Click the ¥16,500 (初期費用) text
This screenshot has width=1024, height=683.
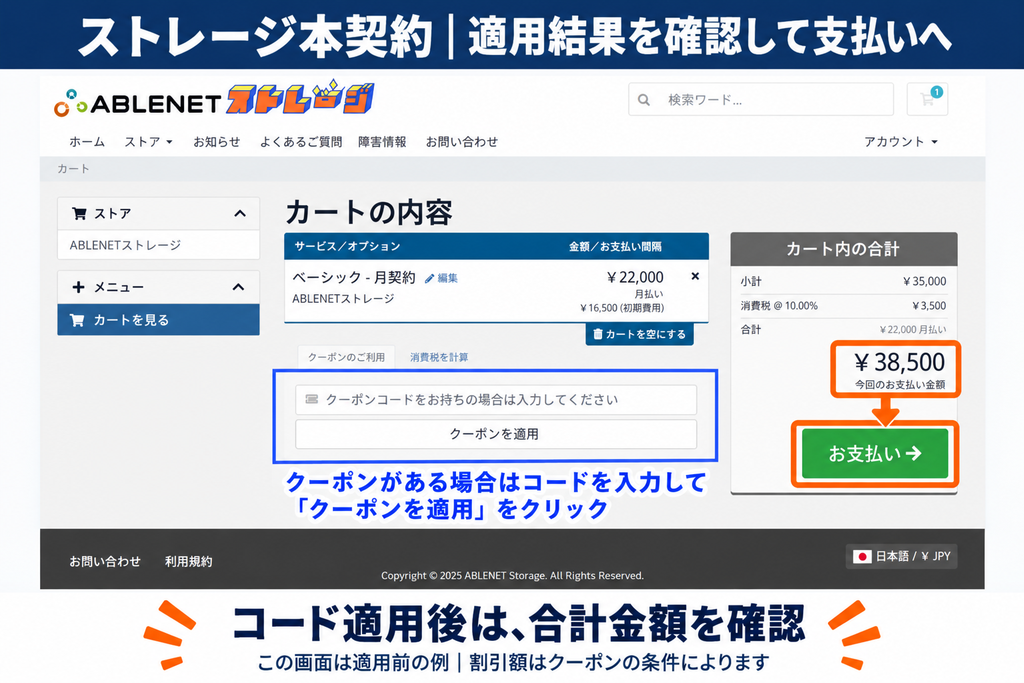[622, 308]
